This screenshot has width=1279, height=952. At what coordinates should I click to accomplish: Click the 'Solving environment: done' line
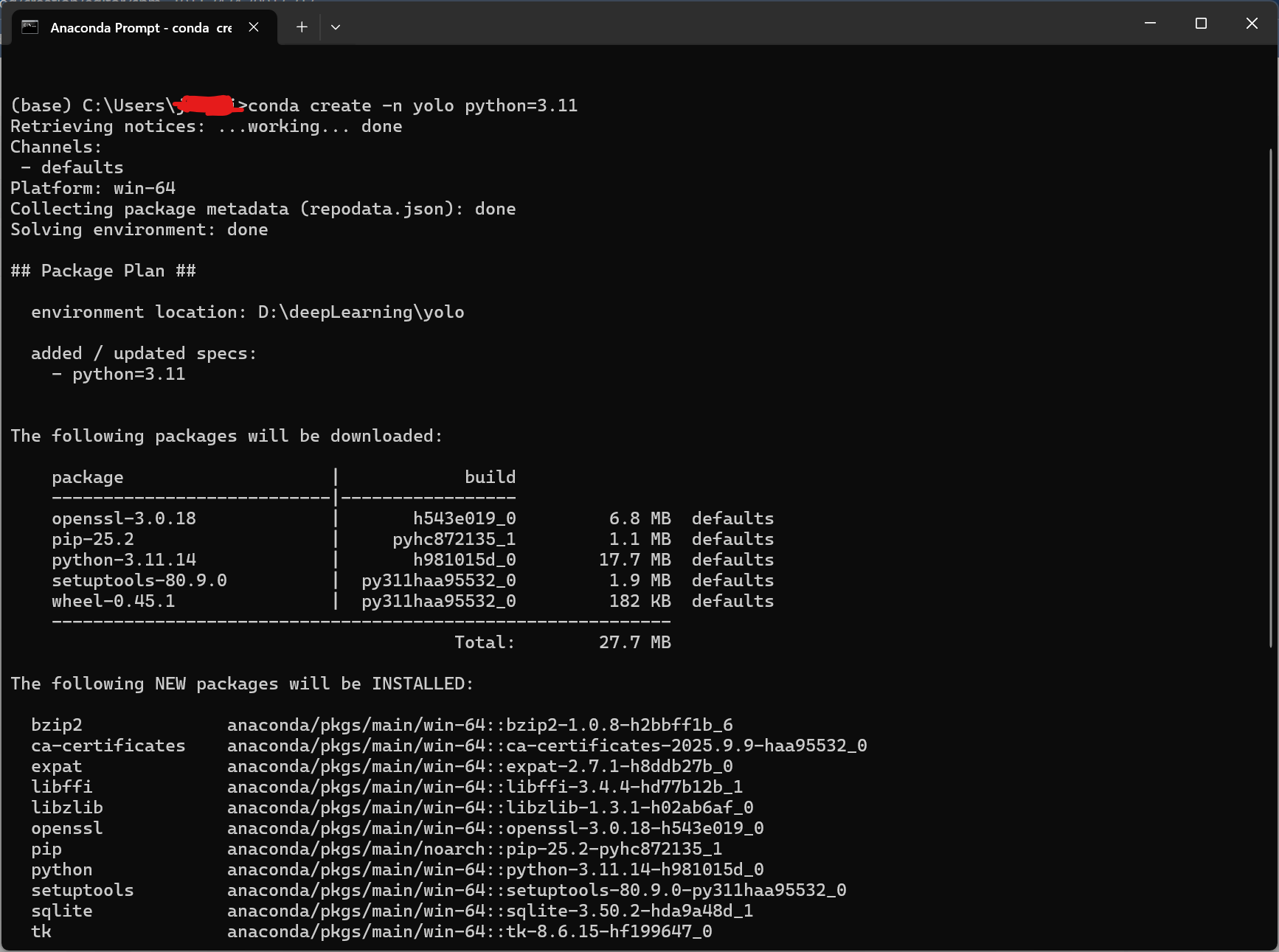tap(139, 229)
